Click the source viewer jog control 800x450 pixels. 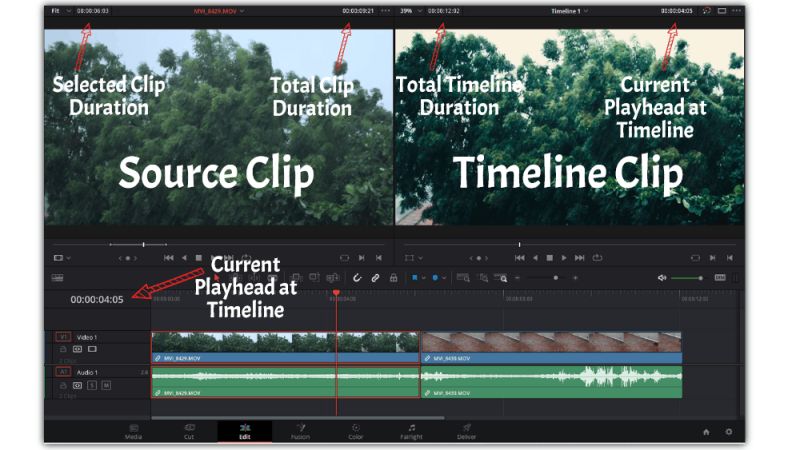128,258
